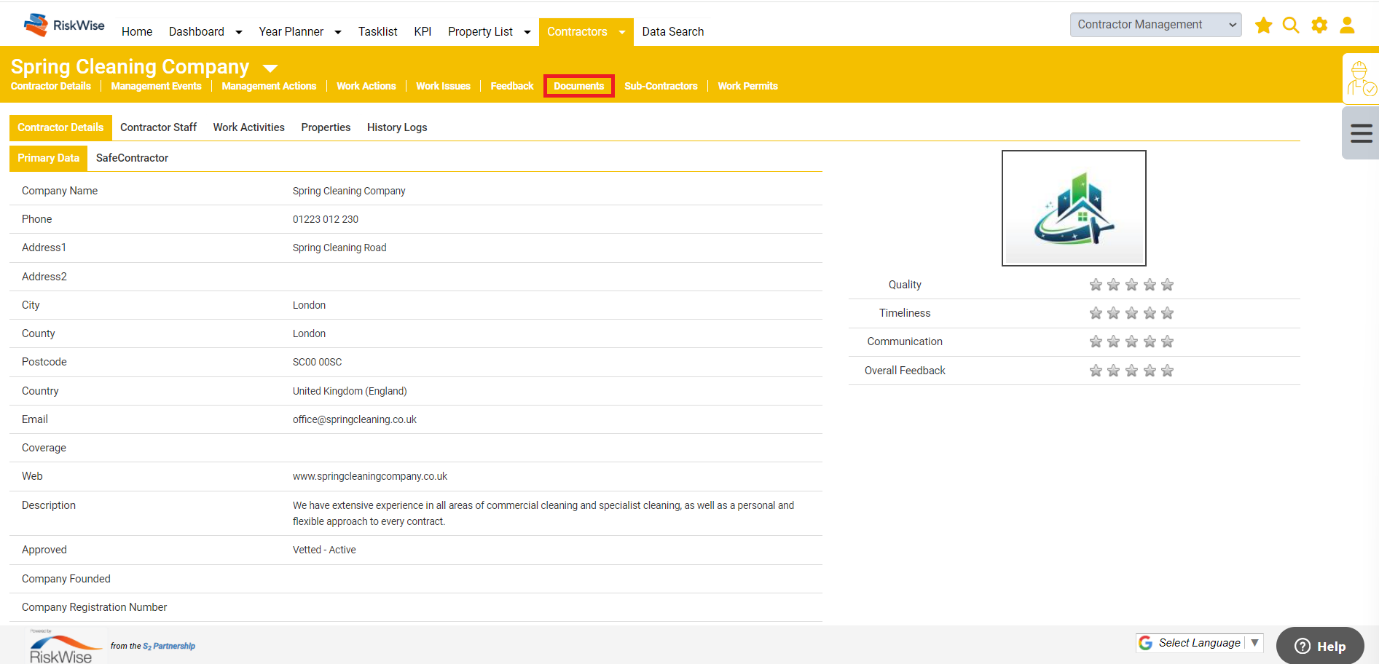The image size is (1379, 664).
Task: Rate Communication with the fourth star
Action: [1149, 342]
